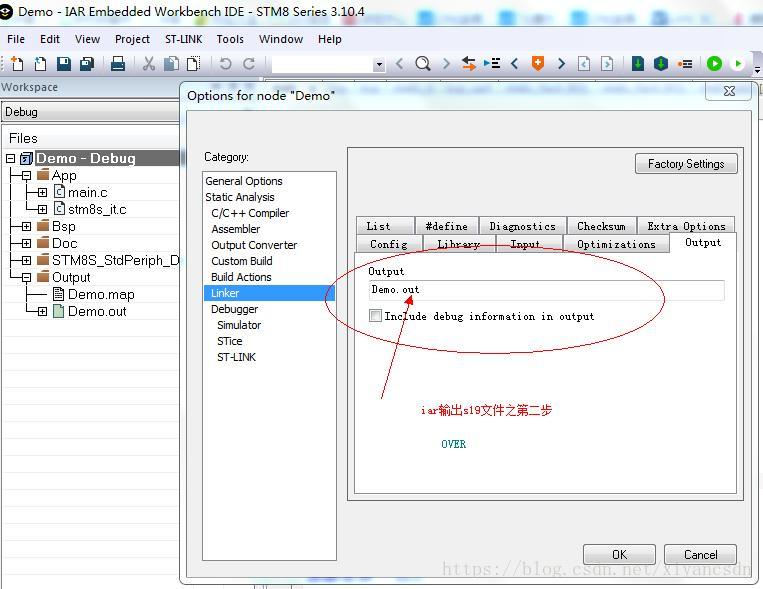Expand the Doc folder
This screenshot has width=763, height=589.
click(26, 243)
